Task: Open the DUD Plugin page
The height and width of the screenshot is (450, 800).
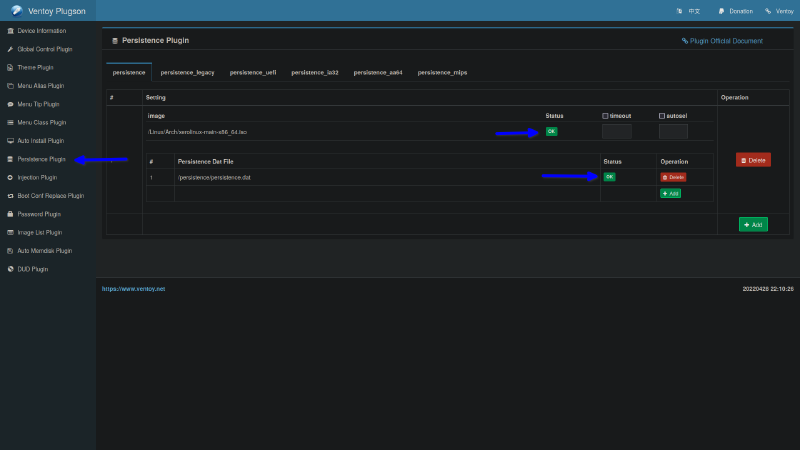Action: pyautogui.click(x=32, y=269)
